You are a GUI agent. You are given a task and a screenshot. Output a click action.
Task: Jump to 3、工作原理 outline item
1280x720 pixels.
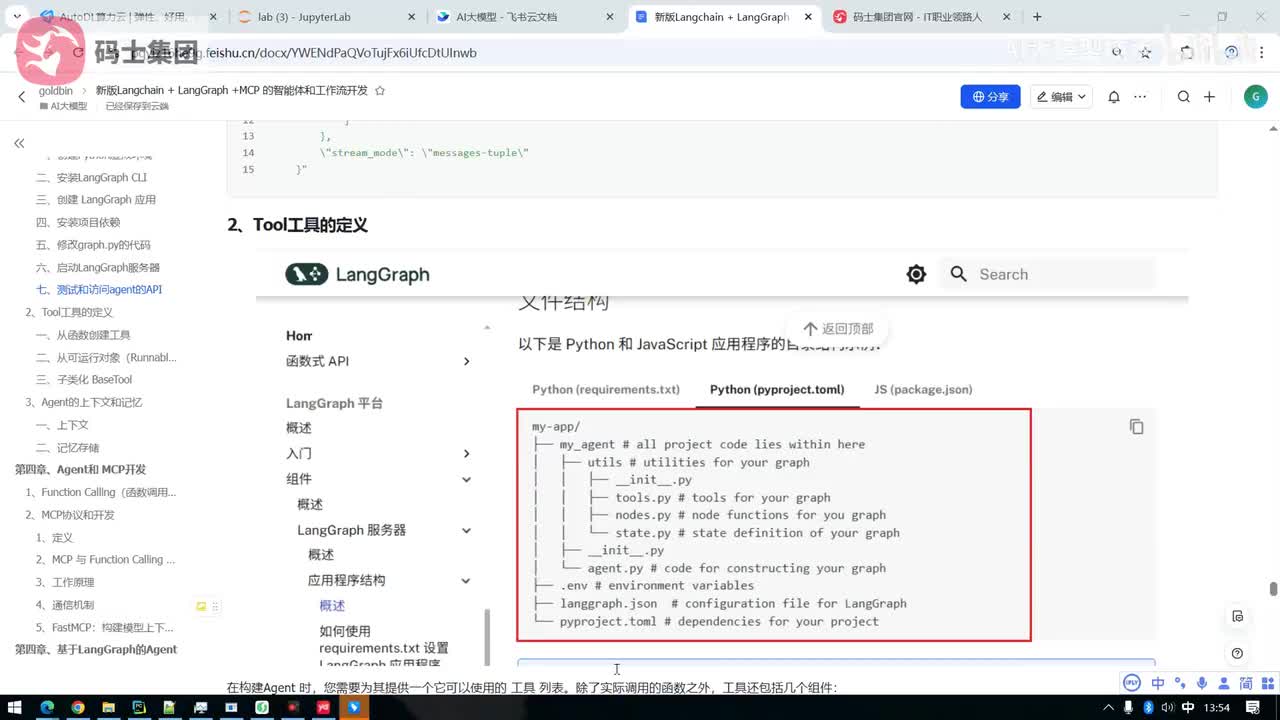pyautogui.click(x=65, y=582)
